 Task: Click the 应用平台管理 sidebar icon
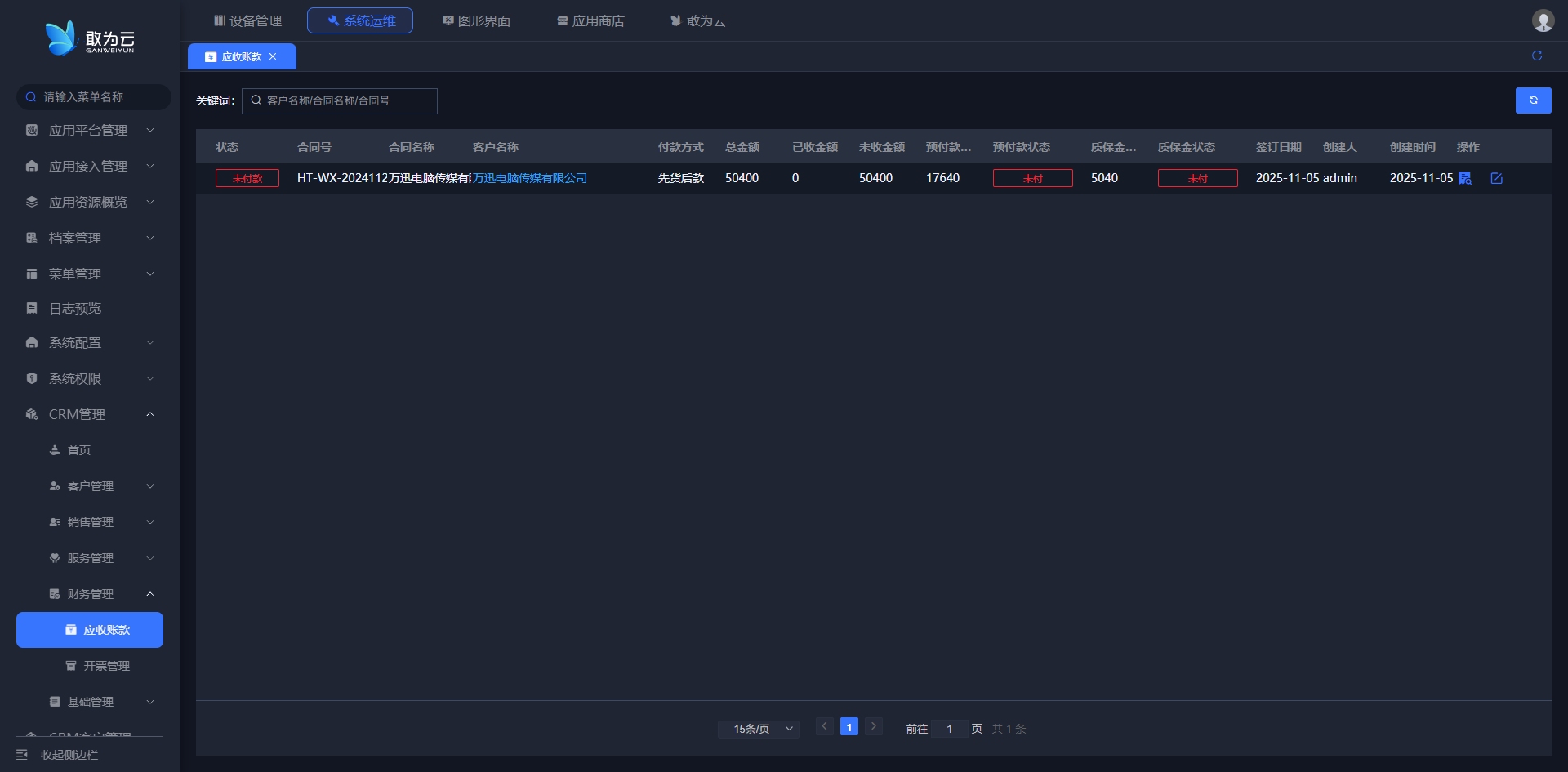point(32,130)
